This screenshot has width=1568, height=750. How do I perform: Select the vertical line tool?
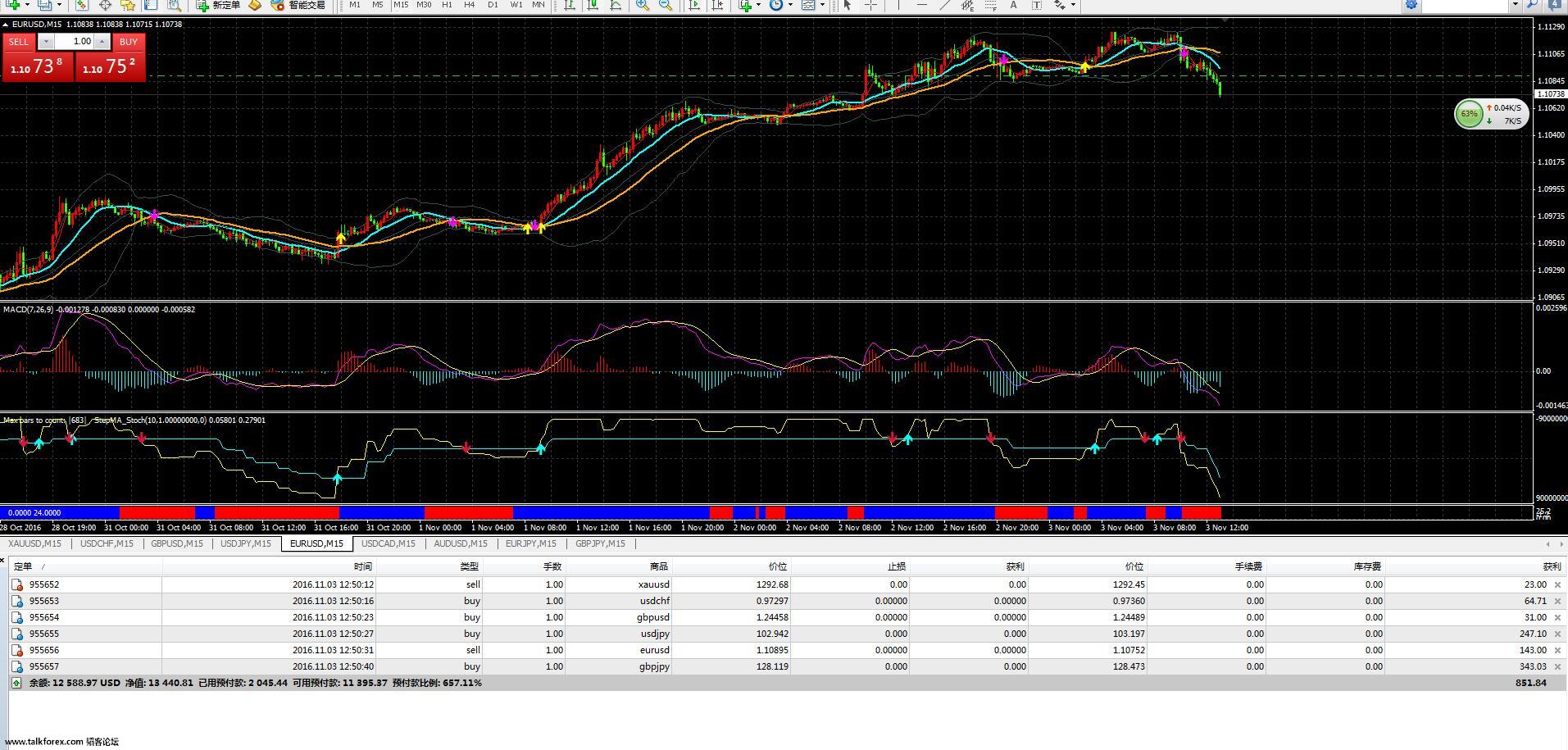point(898,4)
